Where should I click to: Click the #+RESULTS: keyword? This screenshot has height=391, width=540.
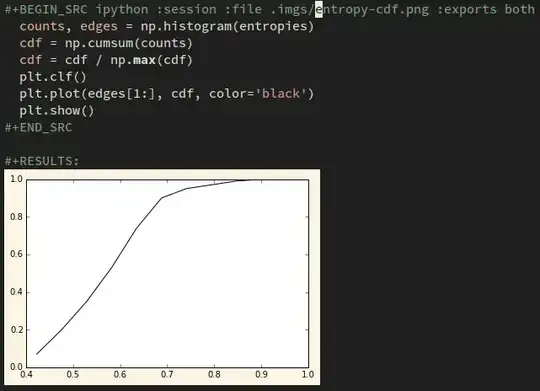tap(42, 161)
